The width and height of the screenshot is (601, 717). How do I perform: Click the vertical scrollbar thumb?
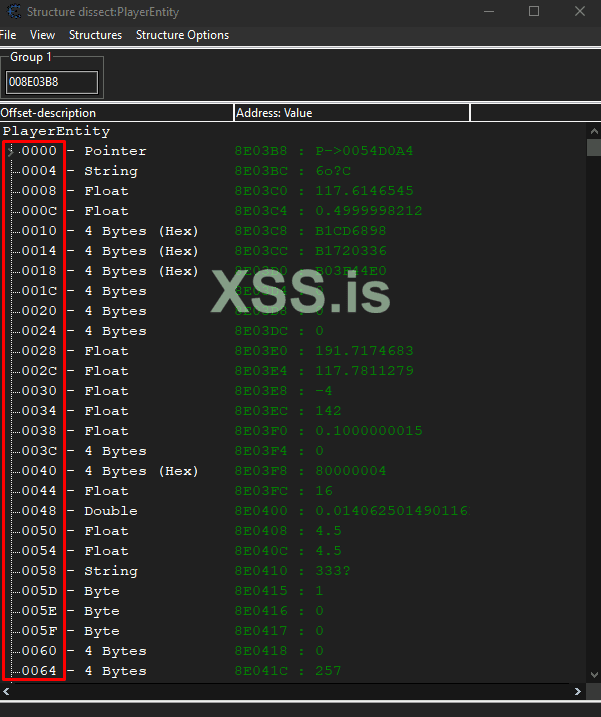[x=594, y=148]
